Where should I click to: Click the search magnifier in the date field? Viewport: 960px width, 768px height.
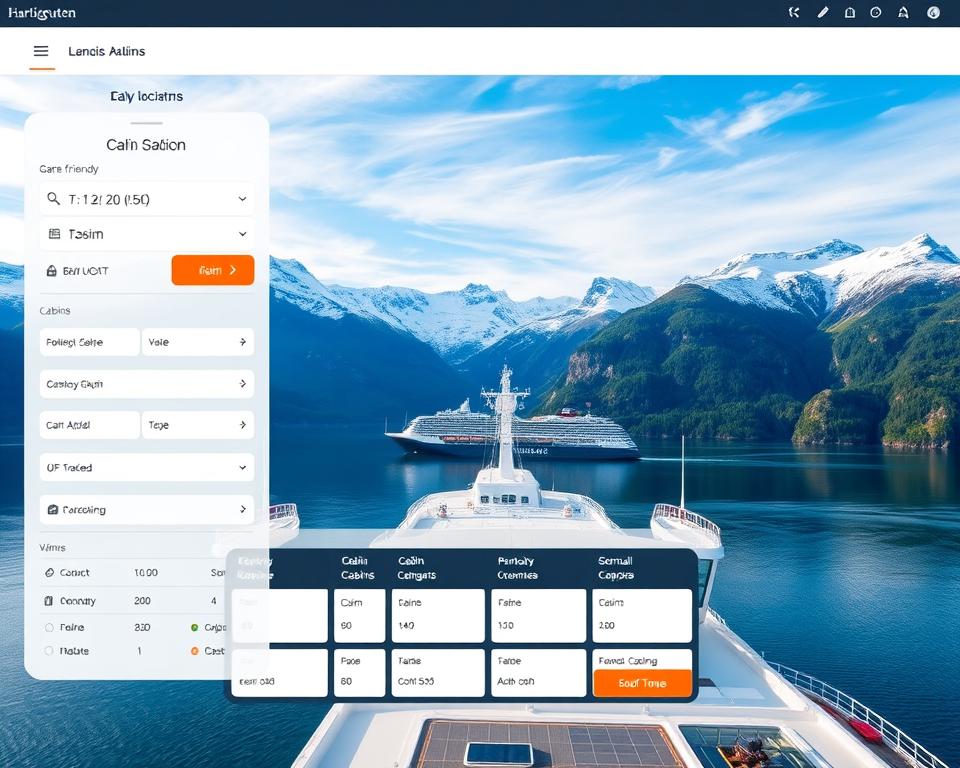pos(54,198)
